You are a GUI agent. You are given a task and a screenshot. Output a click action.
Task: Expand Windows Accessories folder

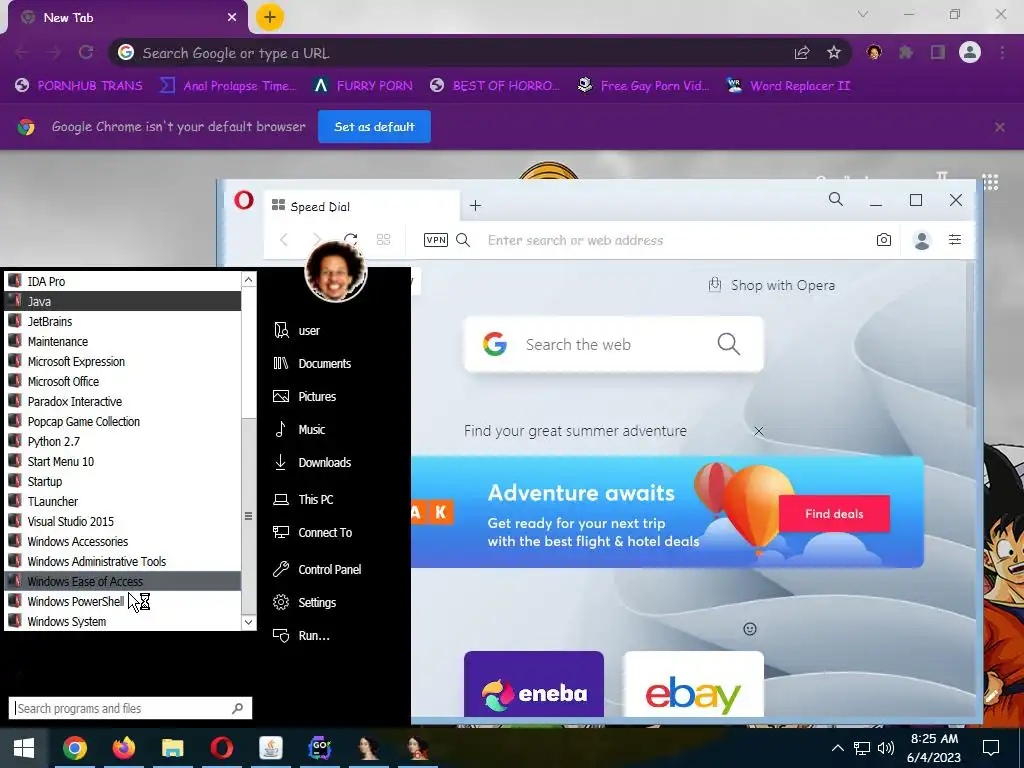click(123, 541)
